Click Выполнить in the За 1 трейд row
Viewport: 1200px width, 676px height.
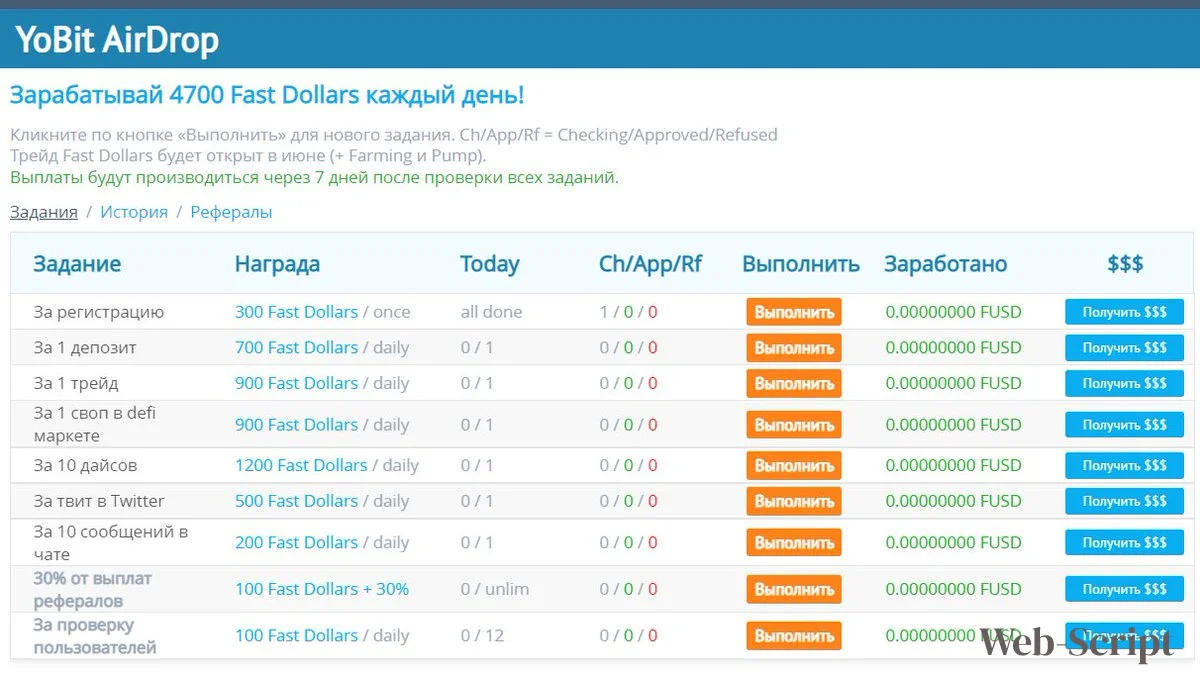pyautogui.click(x=794, y=383)
